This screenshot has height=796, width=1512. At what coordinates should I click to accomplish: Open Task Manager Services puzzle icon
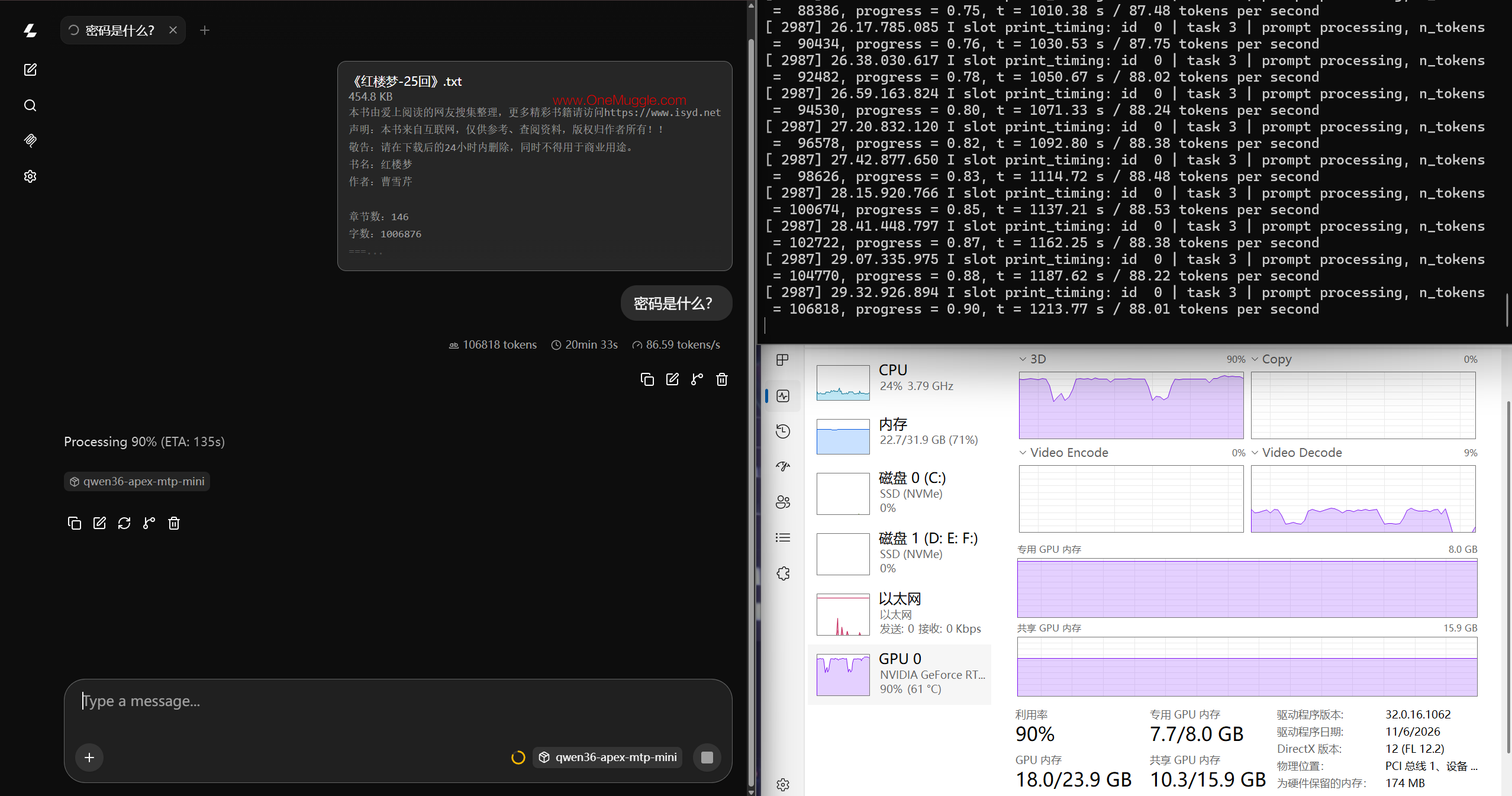click(x=782, y=573)
